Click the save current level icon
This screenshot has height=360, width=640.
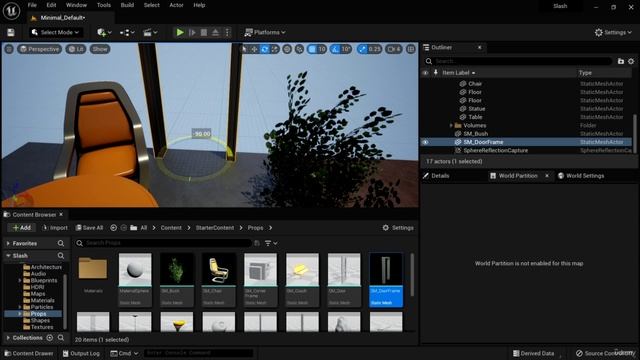tap(11, 32)
